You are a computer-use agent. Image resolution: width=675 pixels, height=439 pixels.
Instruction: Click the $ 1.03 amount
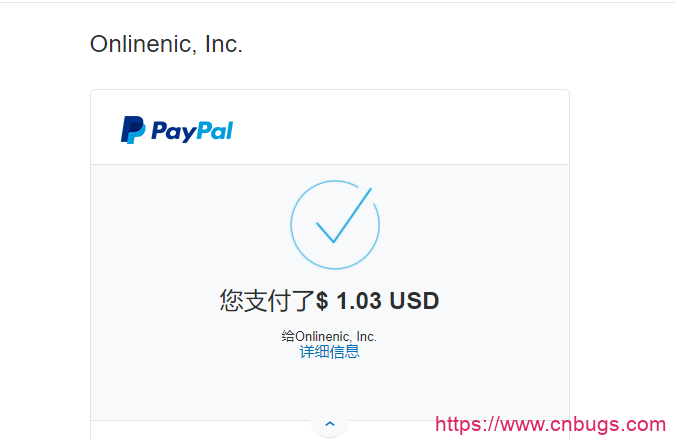tap(349, 300)
